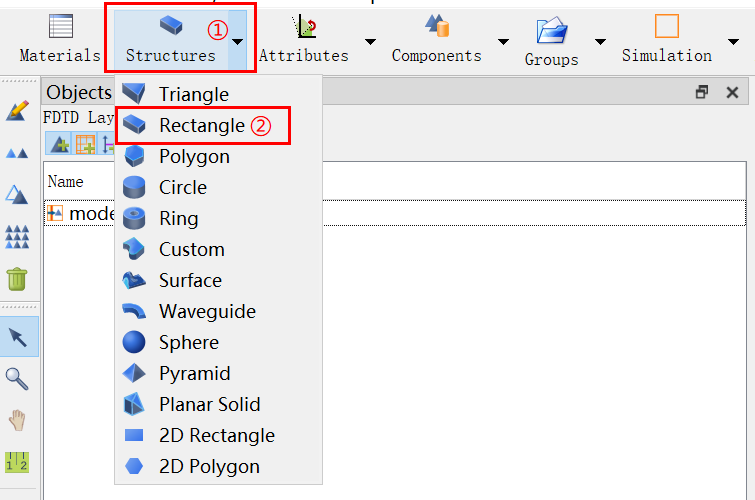Open the Materials database button
This screenshot has height=500, width=755.
coord(60,39)
